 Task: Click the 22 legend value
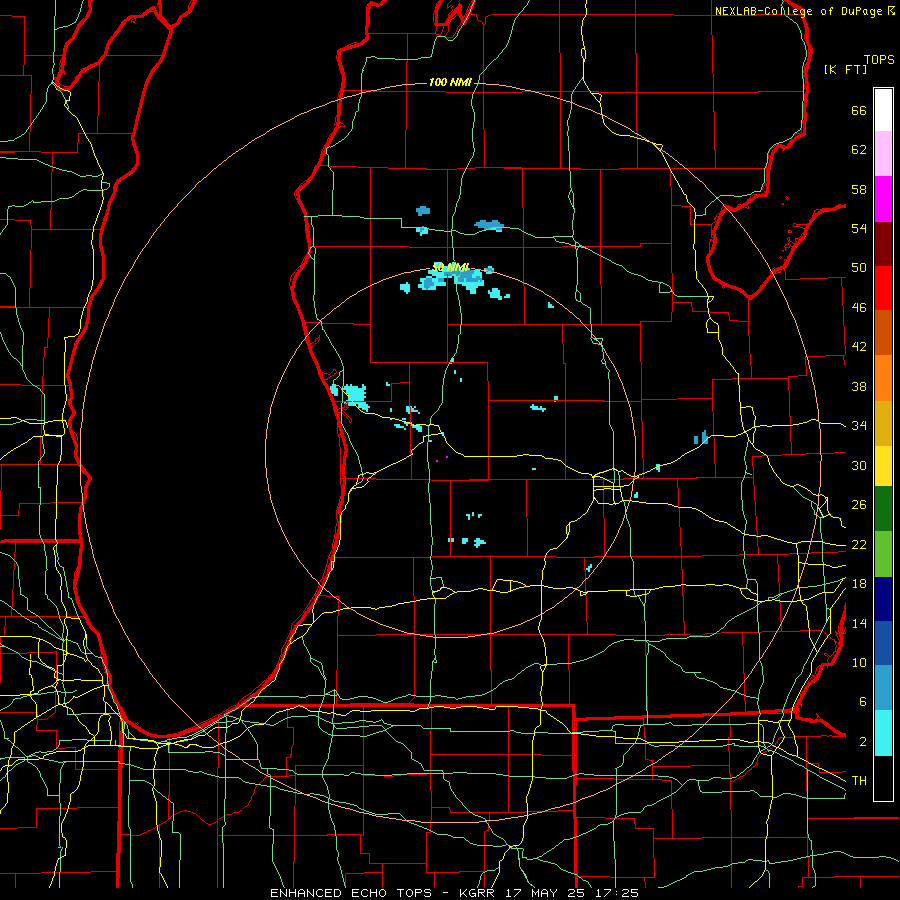click(859, 545)
